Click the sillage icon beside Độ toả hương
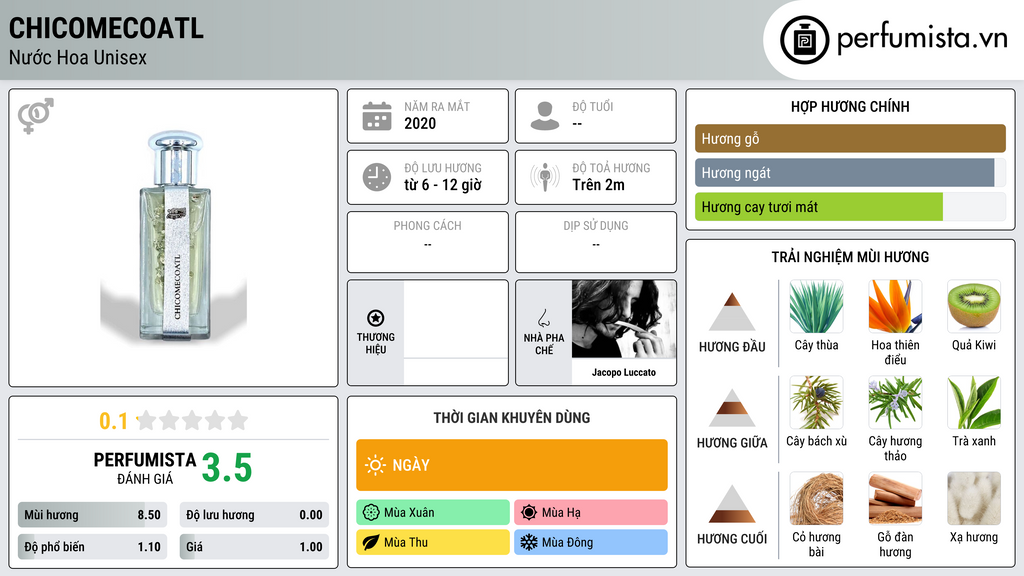This screenshot has width=1024, height=576. (x=545, y=177)
